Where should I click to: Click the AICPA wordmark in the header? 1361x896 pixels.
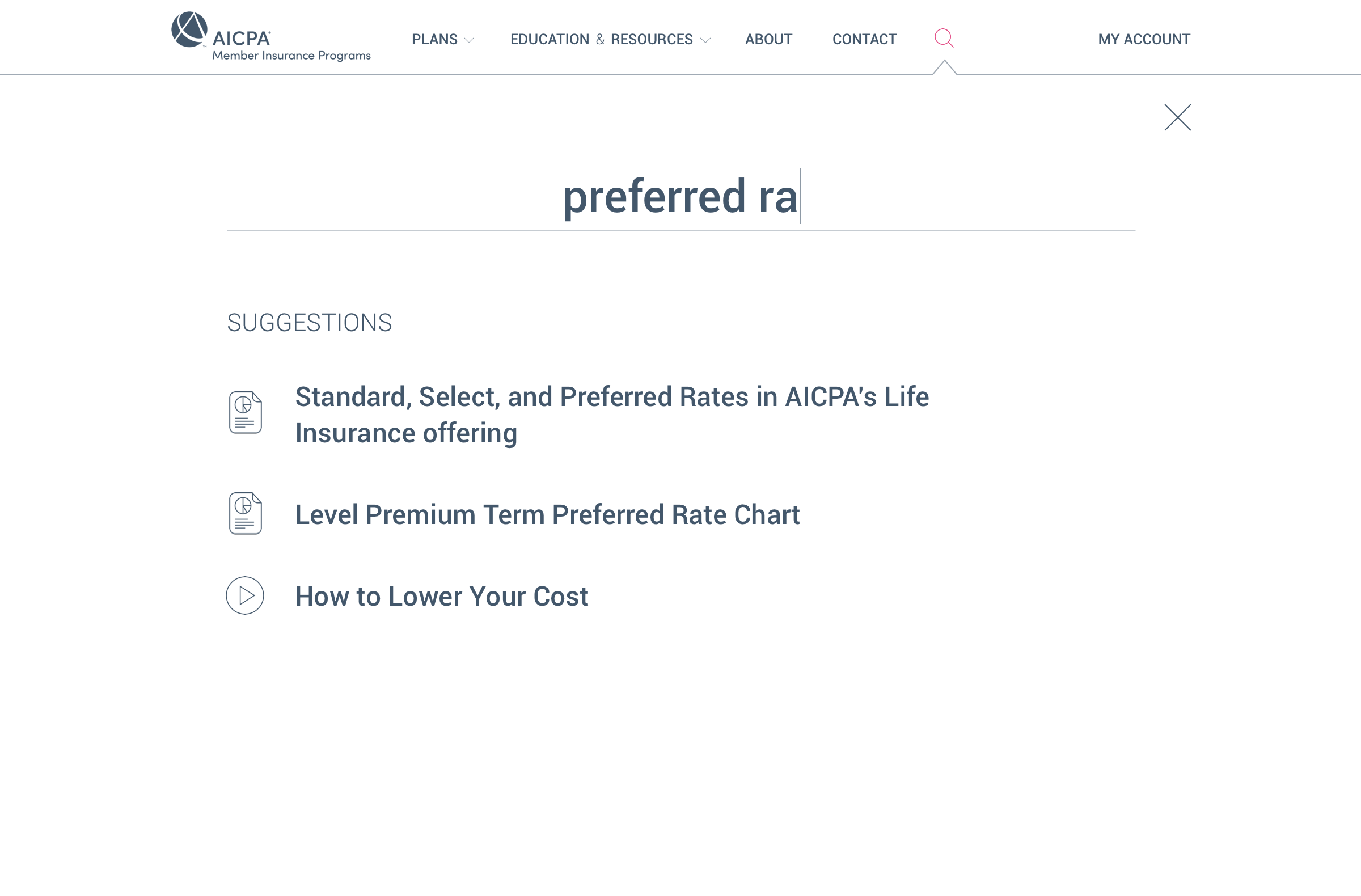(242, 39)
